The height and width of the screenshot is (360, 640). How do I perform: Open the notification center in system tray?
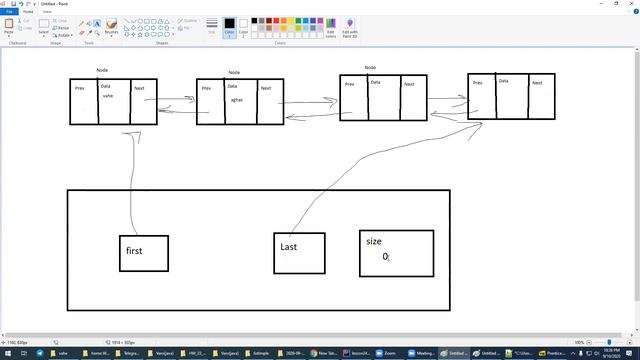629,353
